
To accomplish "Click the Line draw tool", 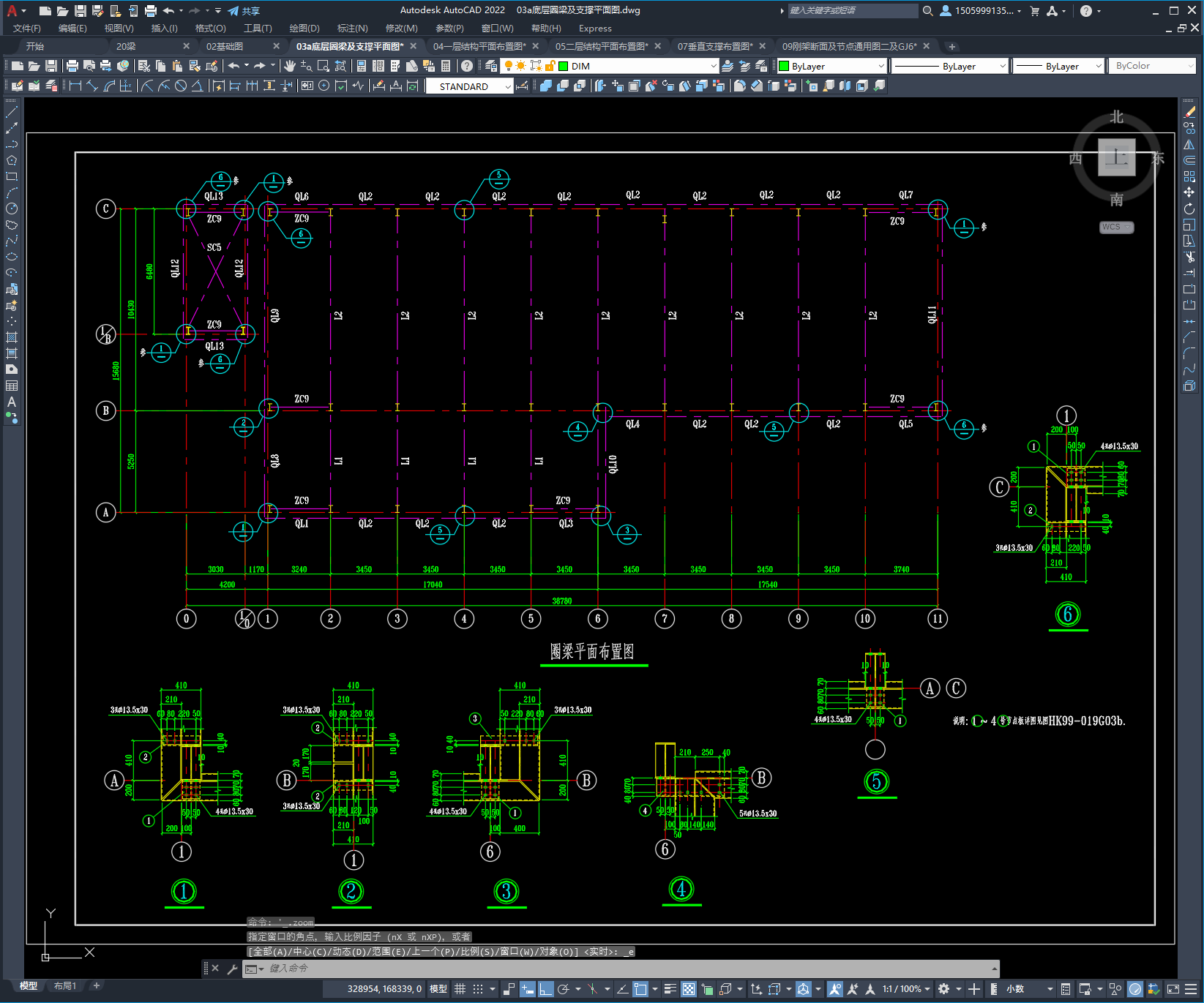I will tap(12, 112).
